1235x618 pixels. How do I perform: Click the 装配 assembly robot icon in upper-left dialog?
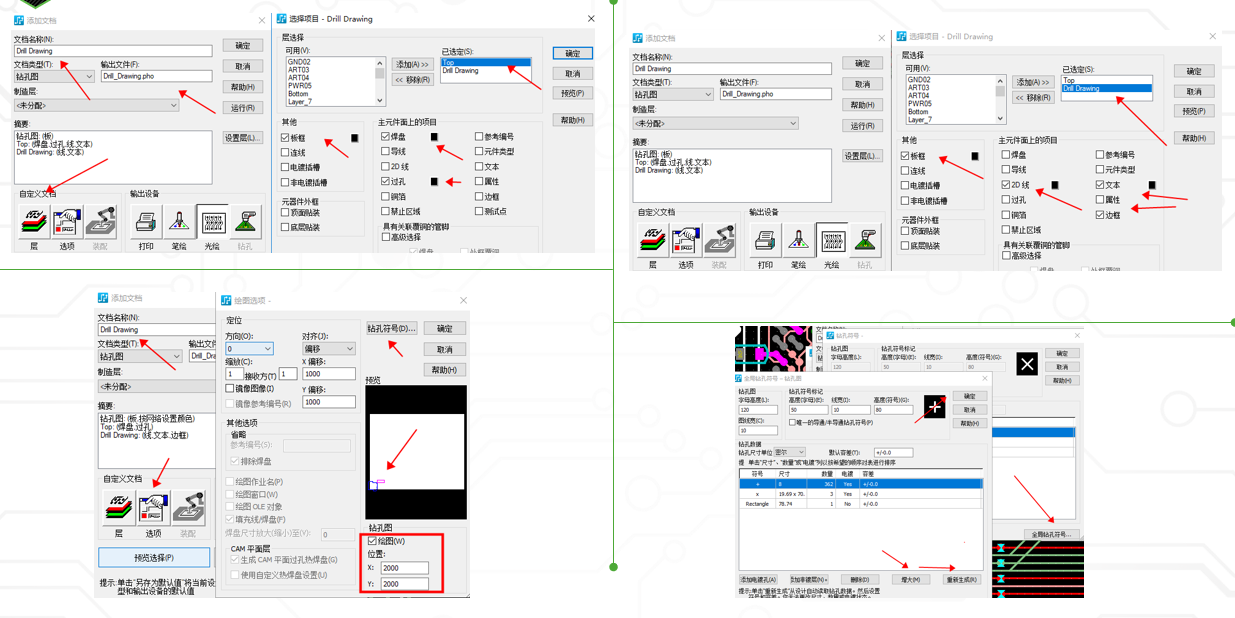[x=100, y=220]
